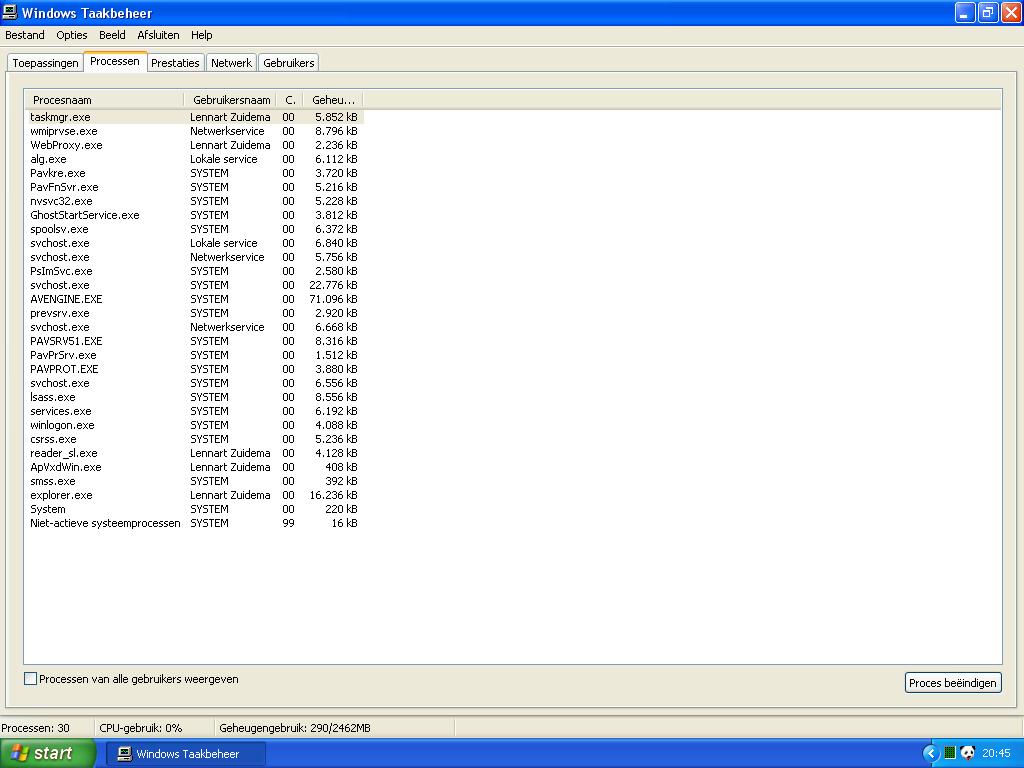Screen dimensions: 1024x768
Task: Sort by the CPU column header
Action: 289,100
